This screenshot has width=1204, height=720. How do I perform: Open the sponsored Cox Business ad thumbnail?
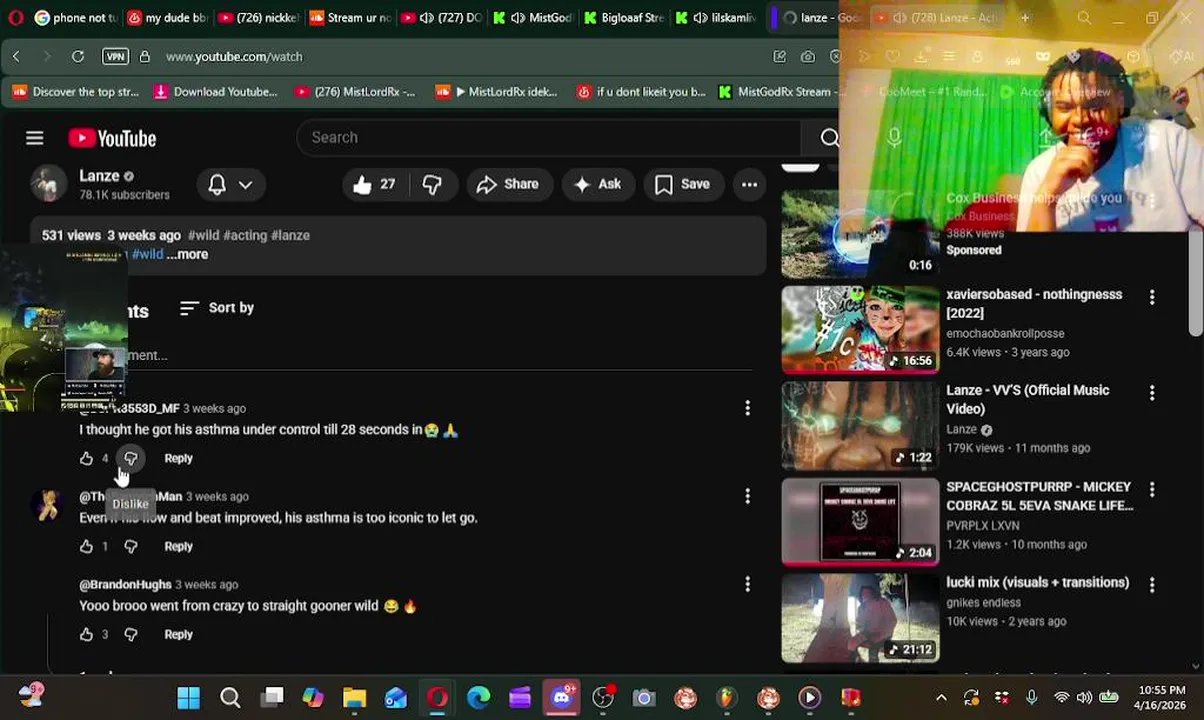click(x=860, y=233)
